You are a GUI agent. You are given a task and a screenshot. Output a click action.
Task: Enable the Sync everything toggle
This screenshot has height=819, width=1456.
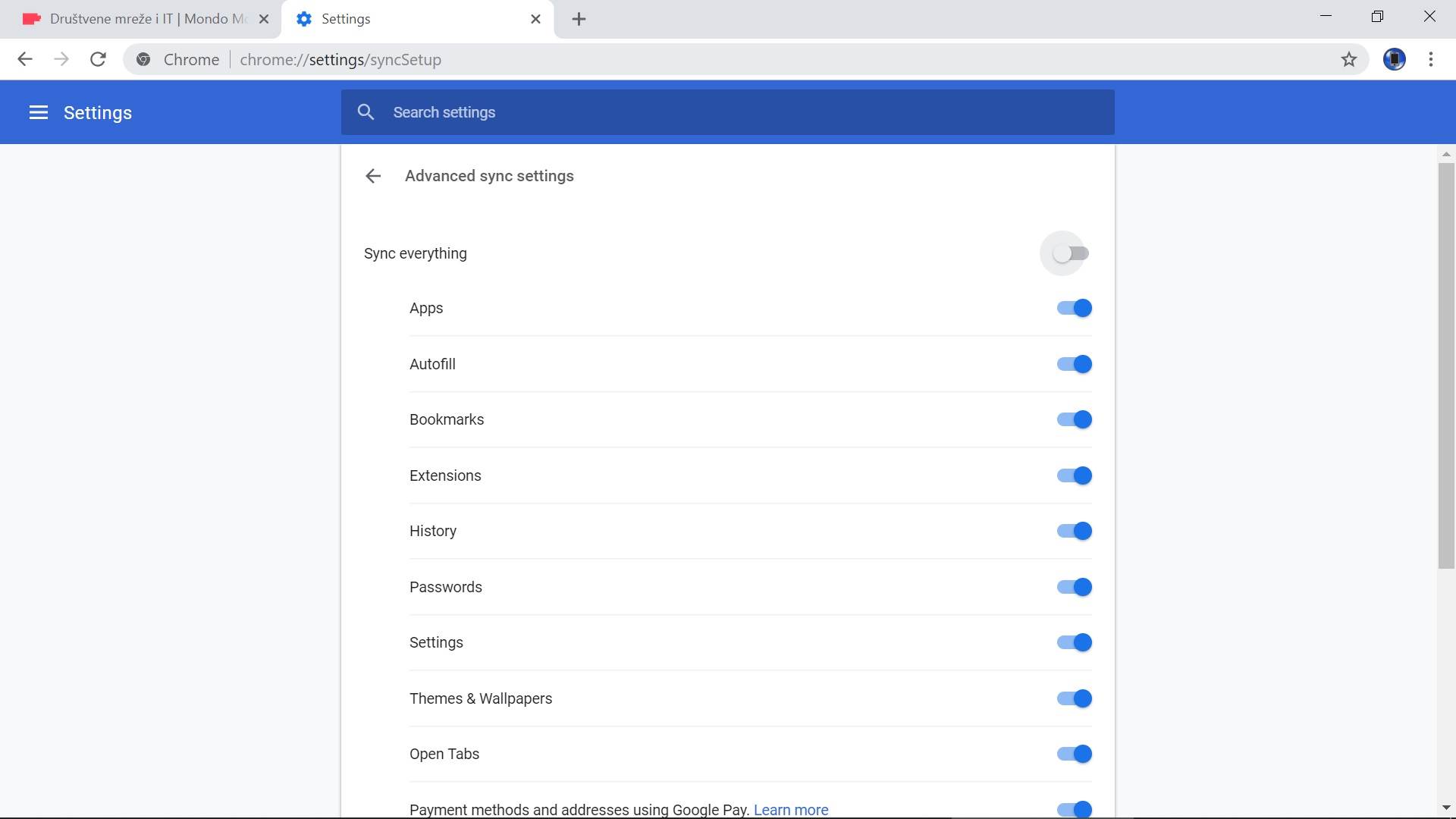click(x=1072, y=253)
